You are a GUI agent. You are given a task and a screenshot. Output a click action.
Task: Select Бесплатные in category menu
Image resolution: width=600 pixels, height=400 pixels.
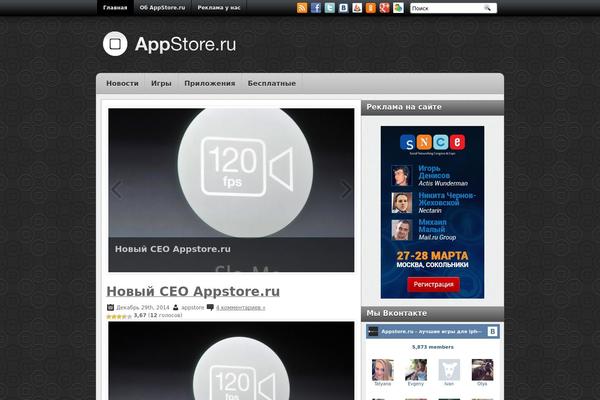(272, 83)
